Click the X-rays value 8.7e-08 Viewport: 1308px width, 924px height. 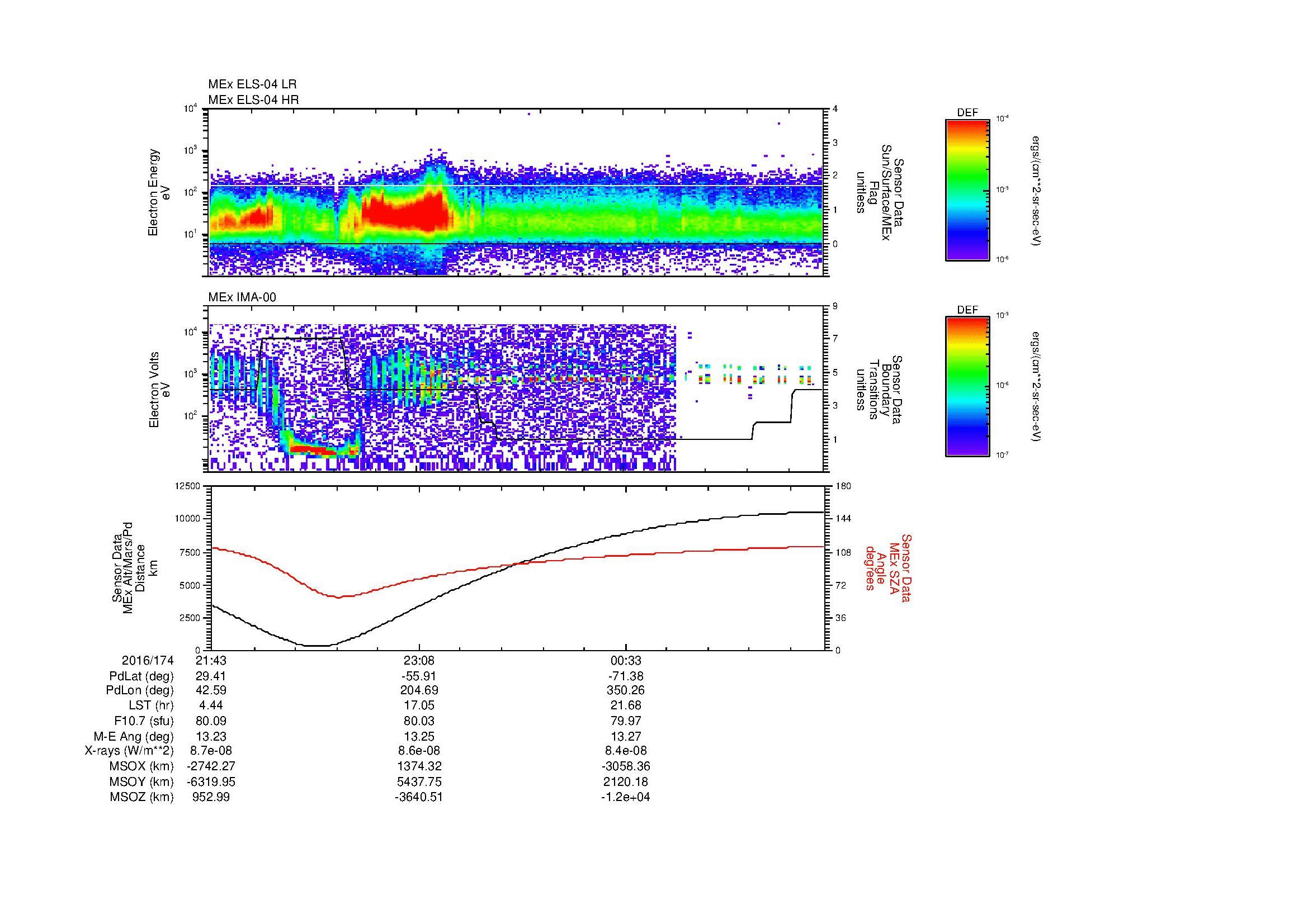[211, 751]
